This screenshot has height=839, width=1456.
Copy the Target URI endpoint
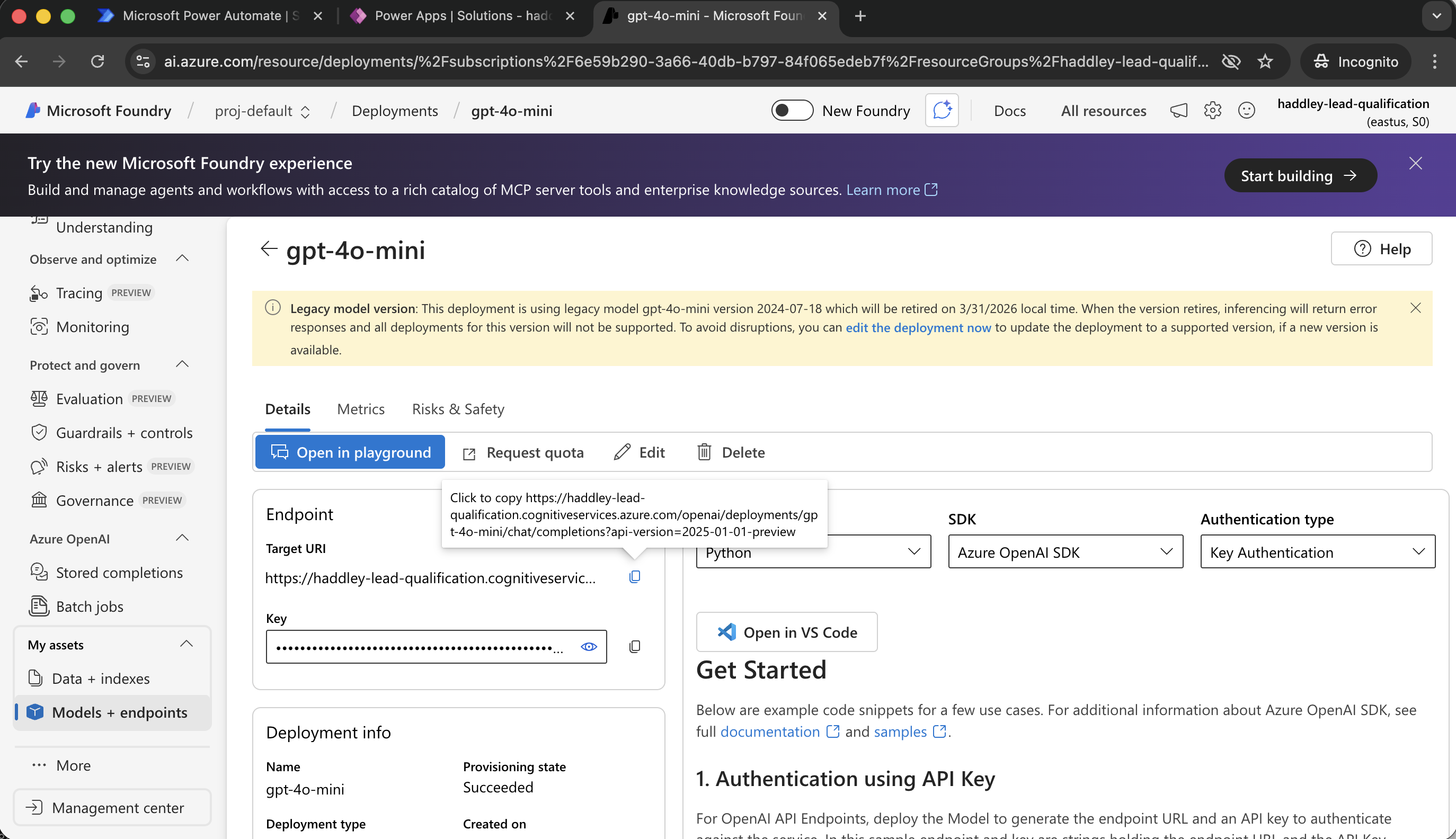635,576
